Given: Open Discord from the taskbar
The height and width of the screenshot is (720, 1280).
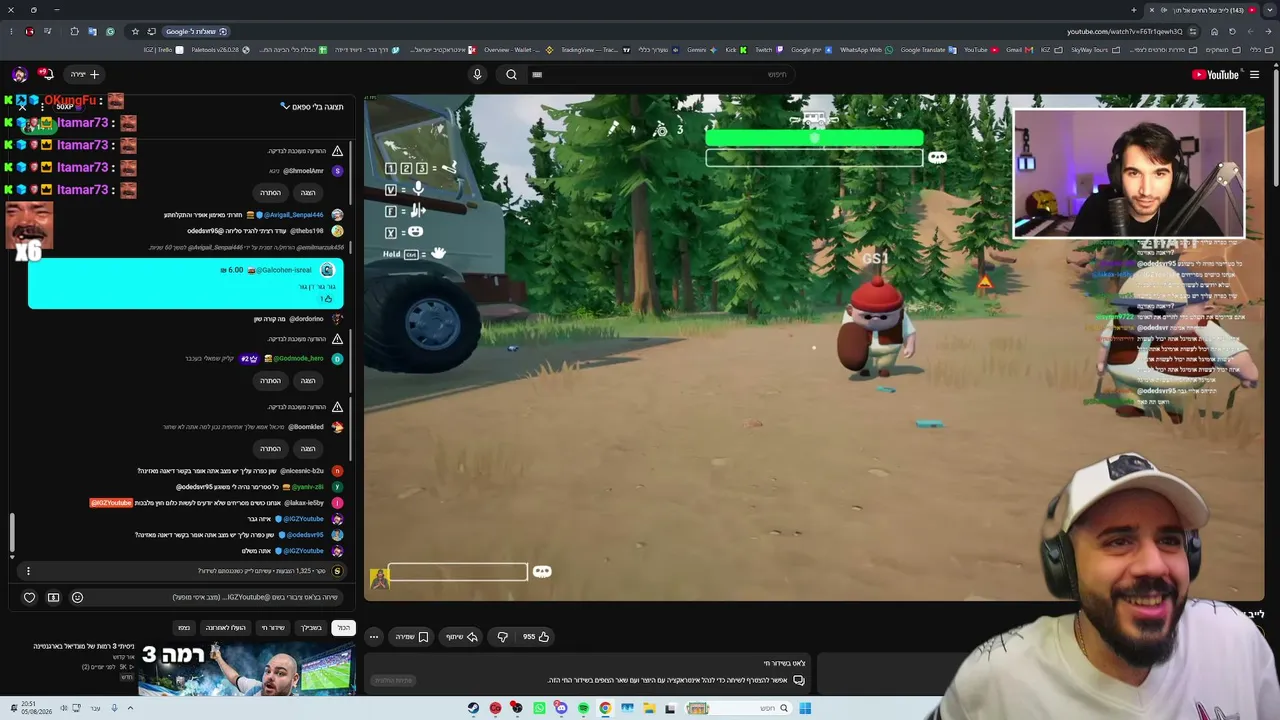Looking at the screenshot, I should point(561,708).
